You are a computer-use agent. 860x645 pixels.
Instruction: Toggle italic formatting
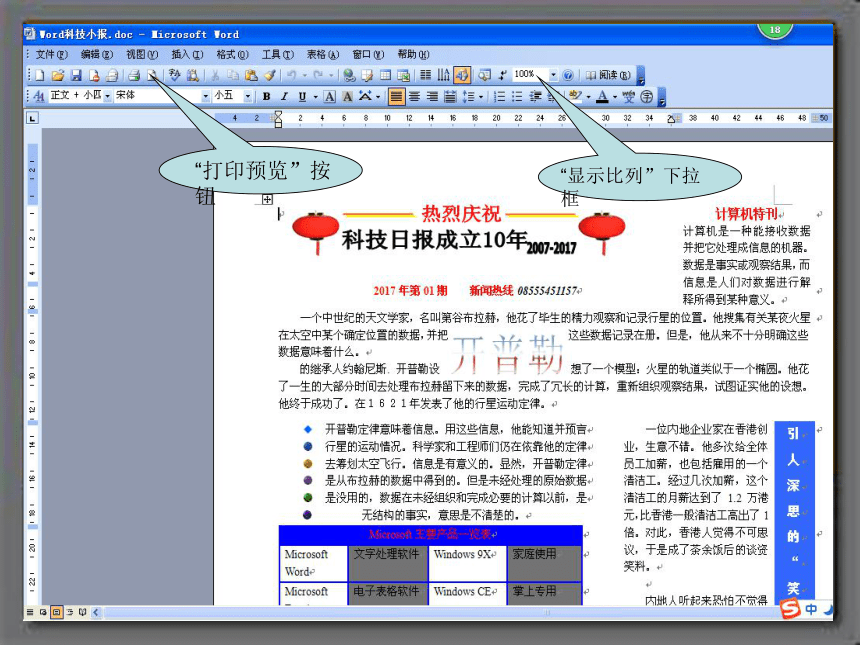[284, 97]
